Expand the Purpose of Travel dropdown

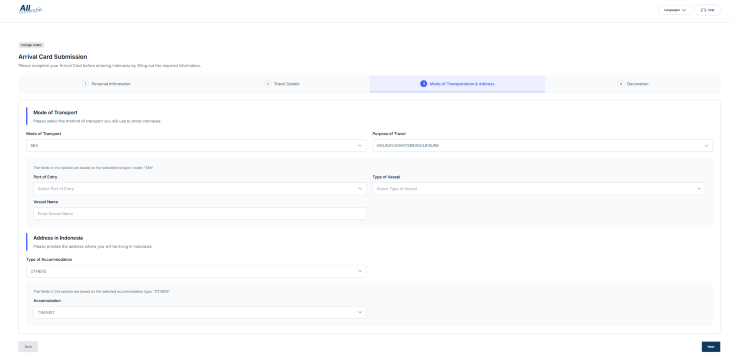click(542, 146)
